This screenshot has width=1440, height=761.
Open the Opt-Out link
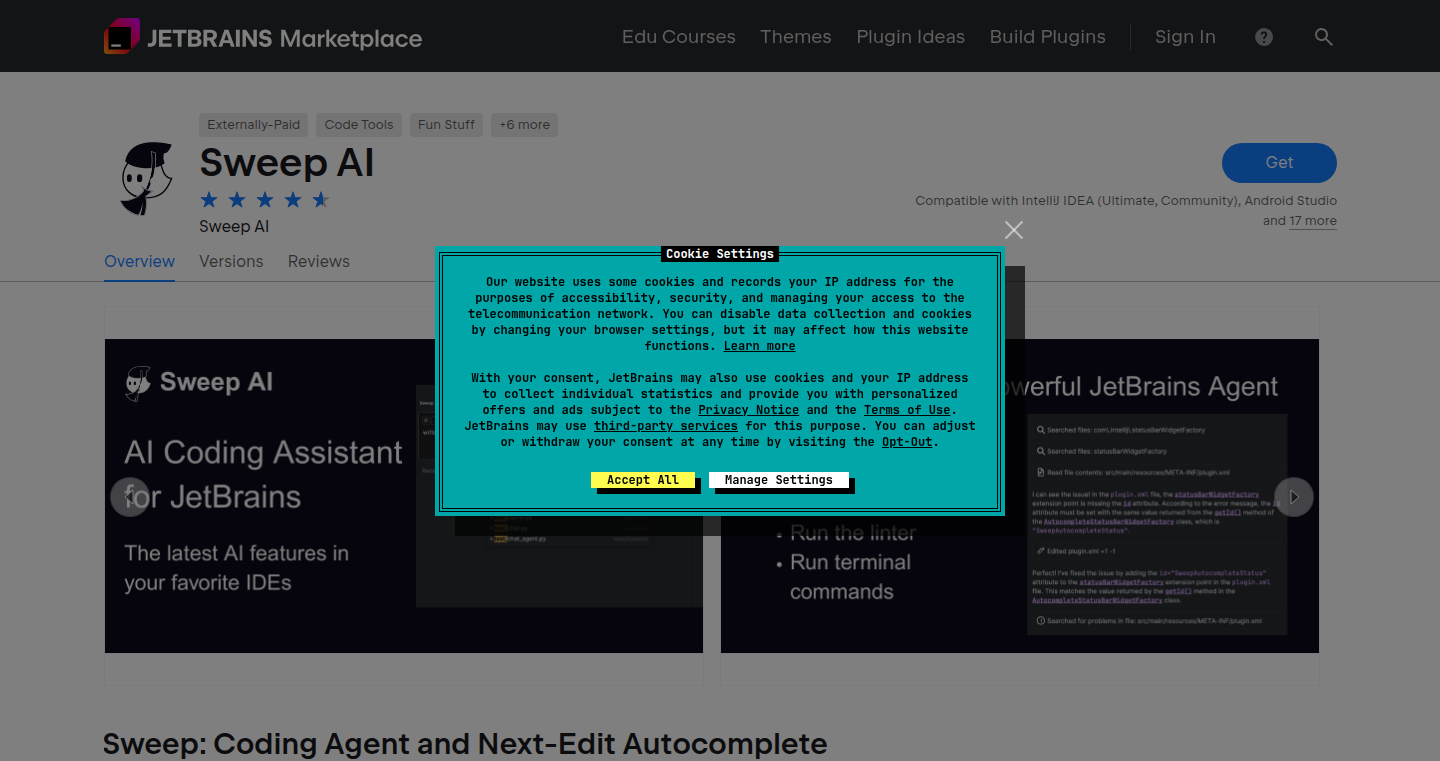tap(907, 442)
